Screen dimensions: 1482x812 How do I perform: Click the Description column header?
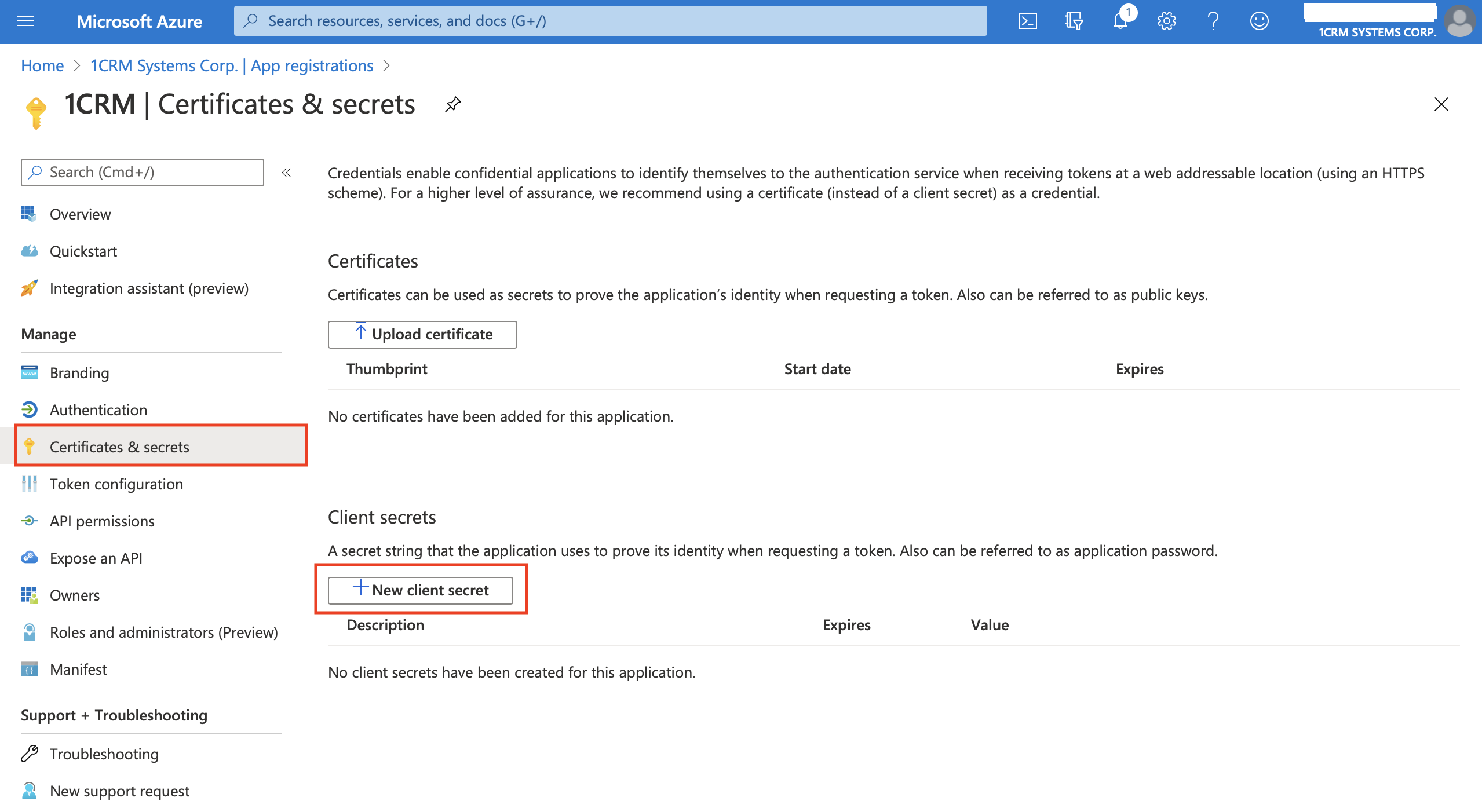tap(385, 625)
